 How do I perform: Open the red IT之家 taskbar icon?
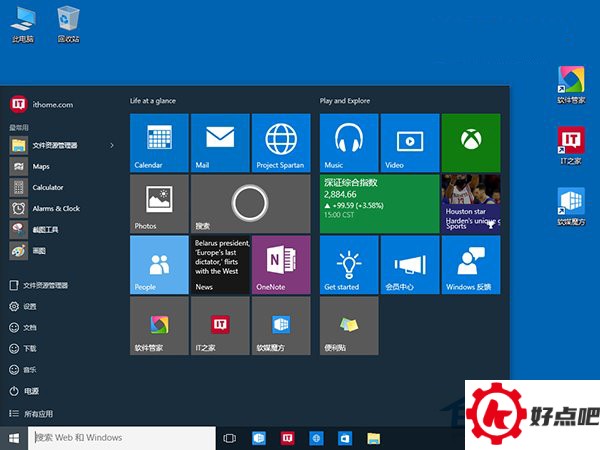[x=287, y=438]
